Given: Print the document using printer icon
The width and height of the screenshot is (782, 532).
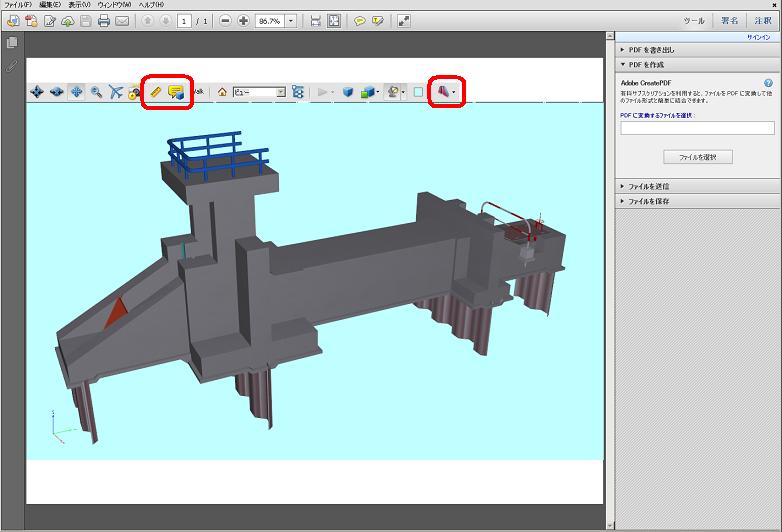Looking at the screenshot, I should click(104, 21).
